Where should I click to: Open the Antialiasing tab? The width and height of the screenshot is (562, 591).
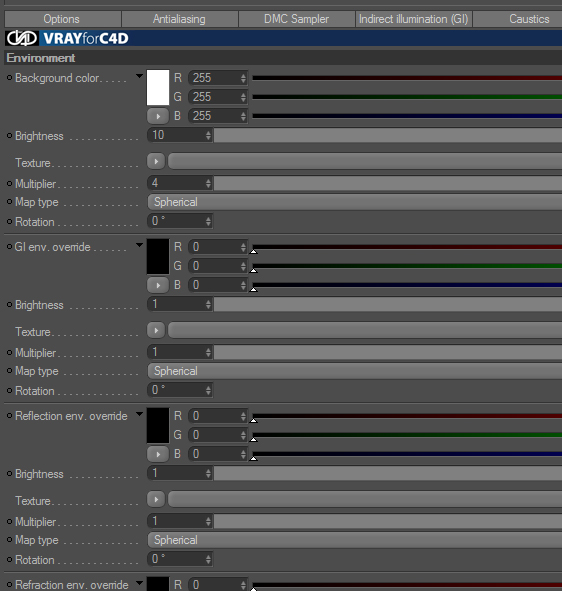(179, 19)
